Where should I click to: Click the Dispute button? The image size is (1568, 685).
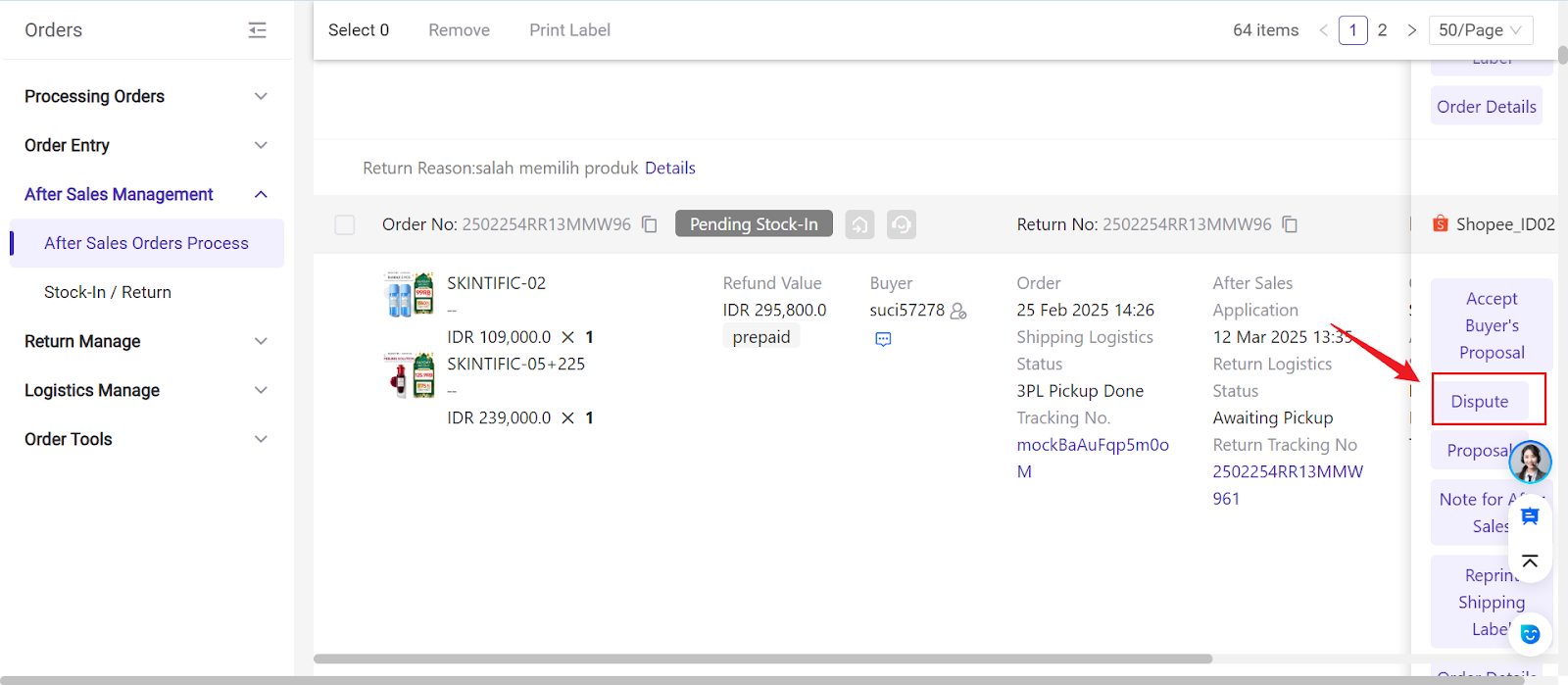(x=1480, y=402)
